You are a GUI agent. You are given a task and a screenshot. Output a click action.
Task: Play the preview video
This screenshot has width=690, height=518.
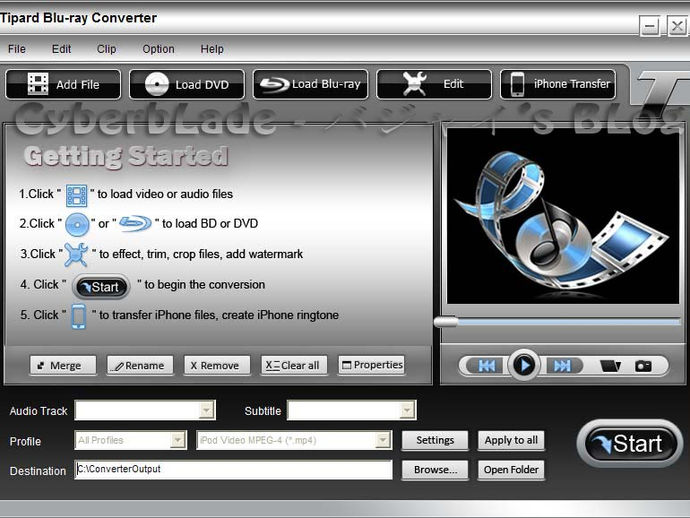click(524, 365)
